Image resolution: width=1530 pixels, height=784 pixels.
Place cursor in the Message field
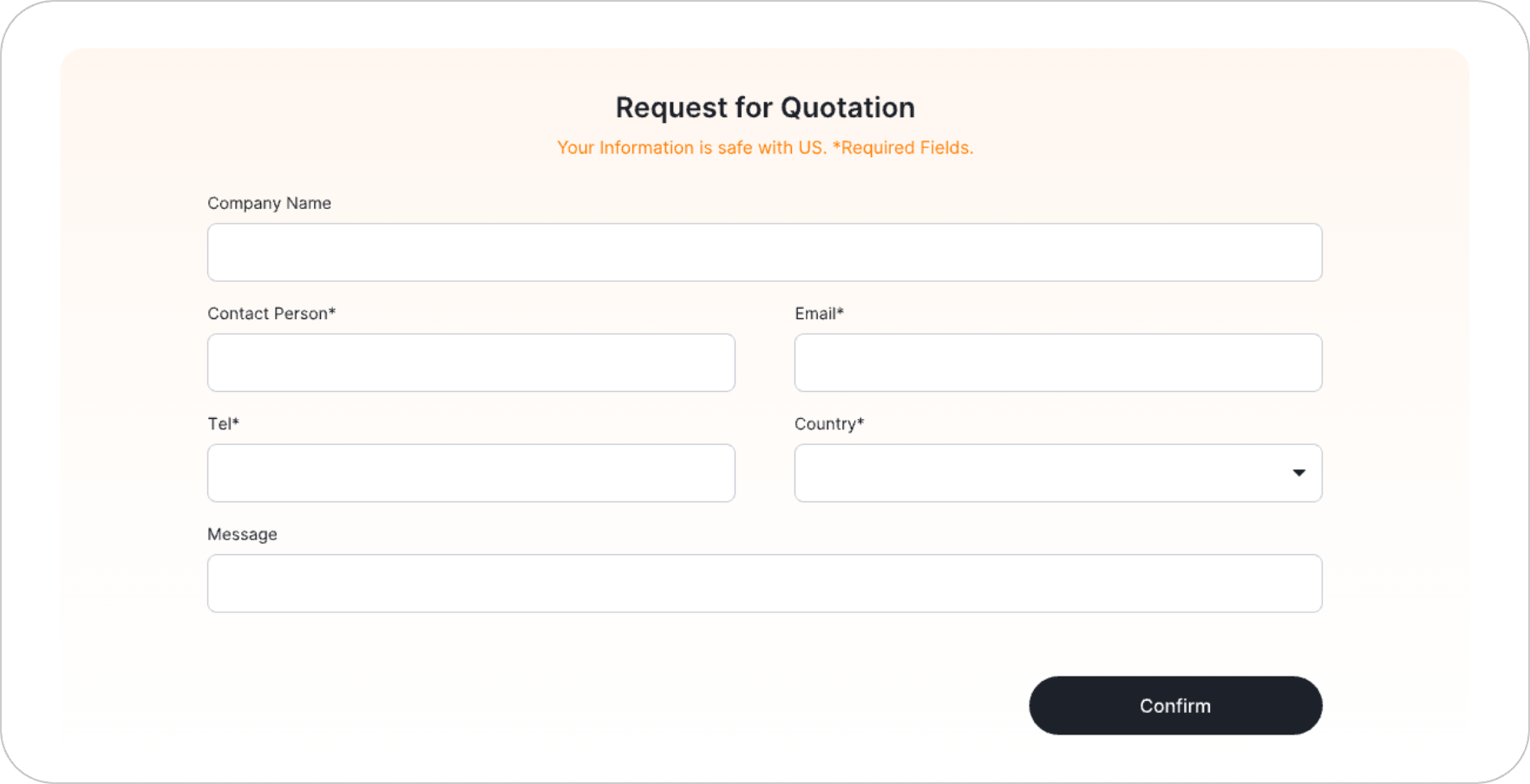(765, 584)
